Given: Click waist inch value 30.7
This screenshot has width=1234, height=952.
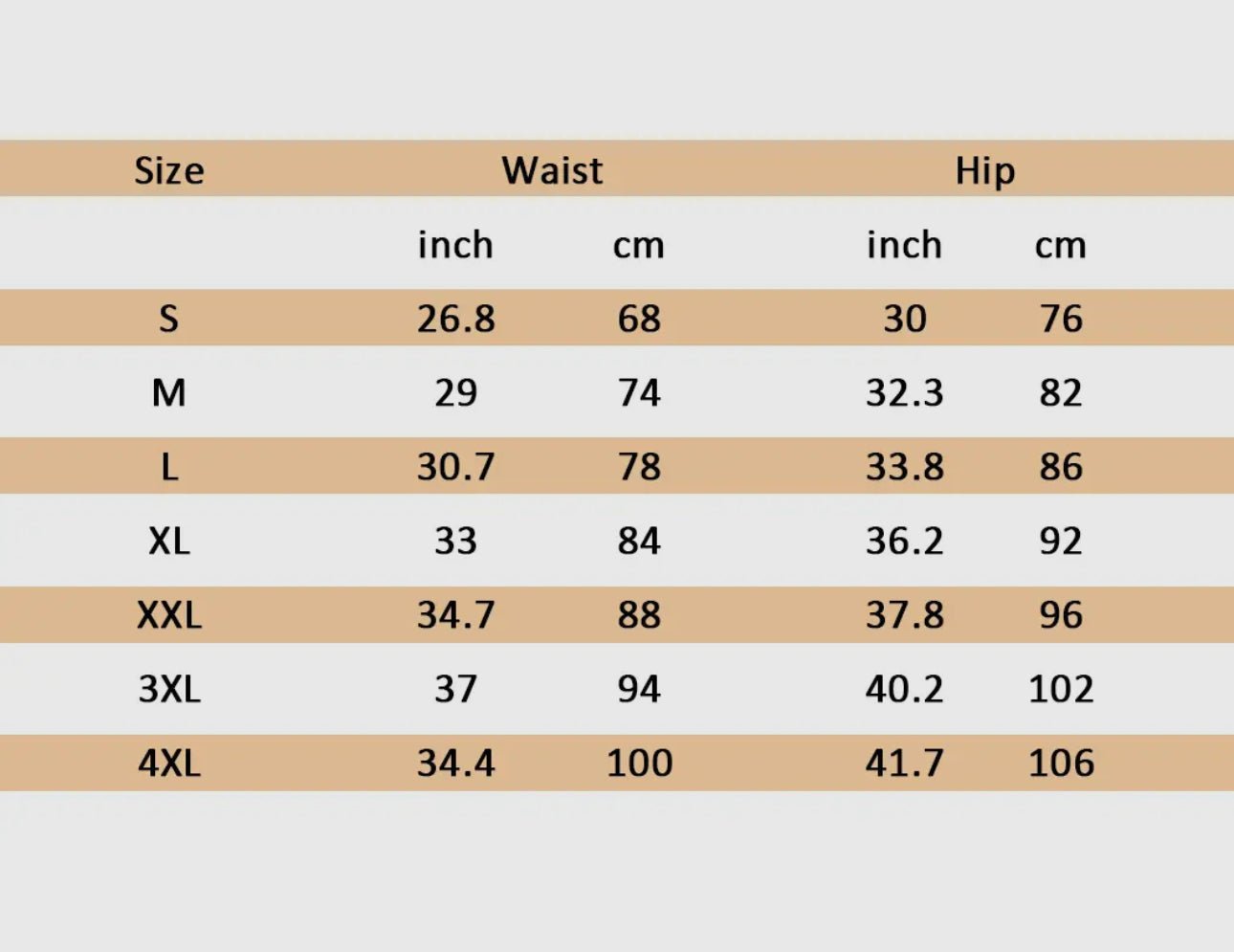Looking at the screenshot, I should click(x=456, y=467).
